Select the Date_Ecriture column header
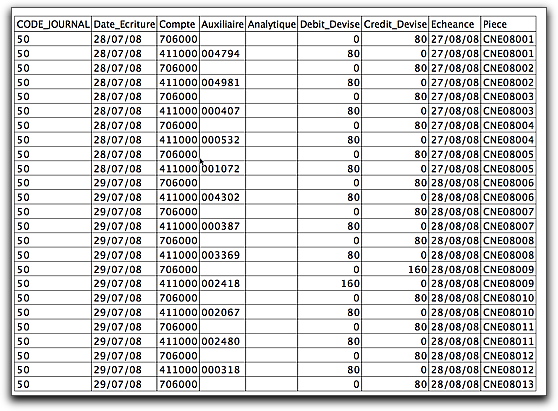This screenshot has height=411, width=558. click(124, 24)
